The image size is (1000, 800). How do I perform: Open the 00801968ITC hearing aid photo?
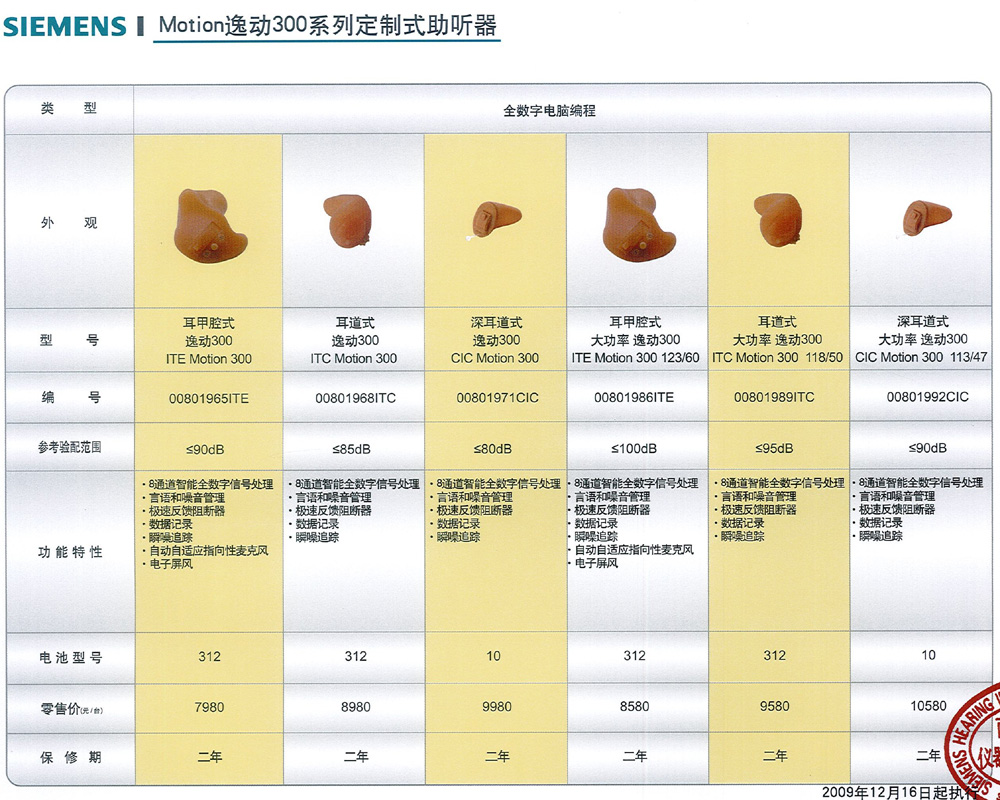click(x=348, y=221)
